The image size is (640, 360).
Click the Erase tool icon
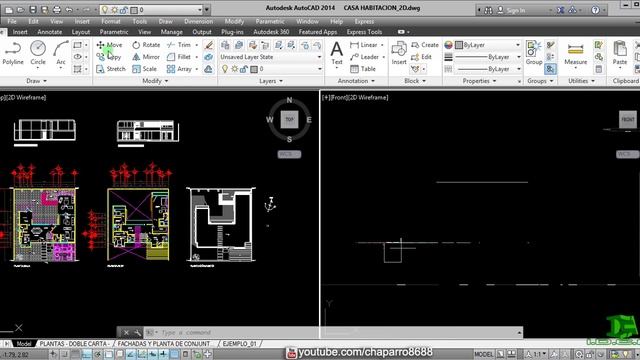(x=209, y=45)
